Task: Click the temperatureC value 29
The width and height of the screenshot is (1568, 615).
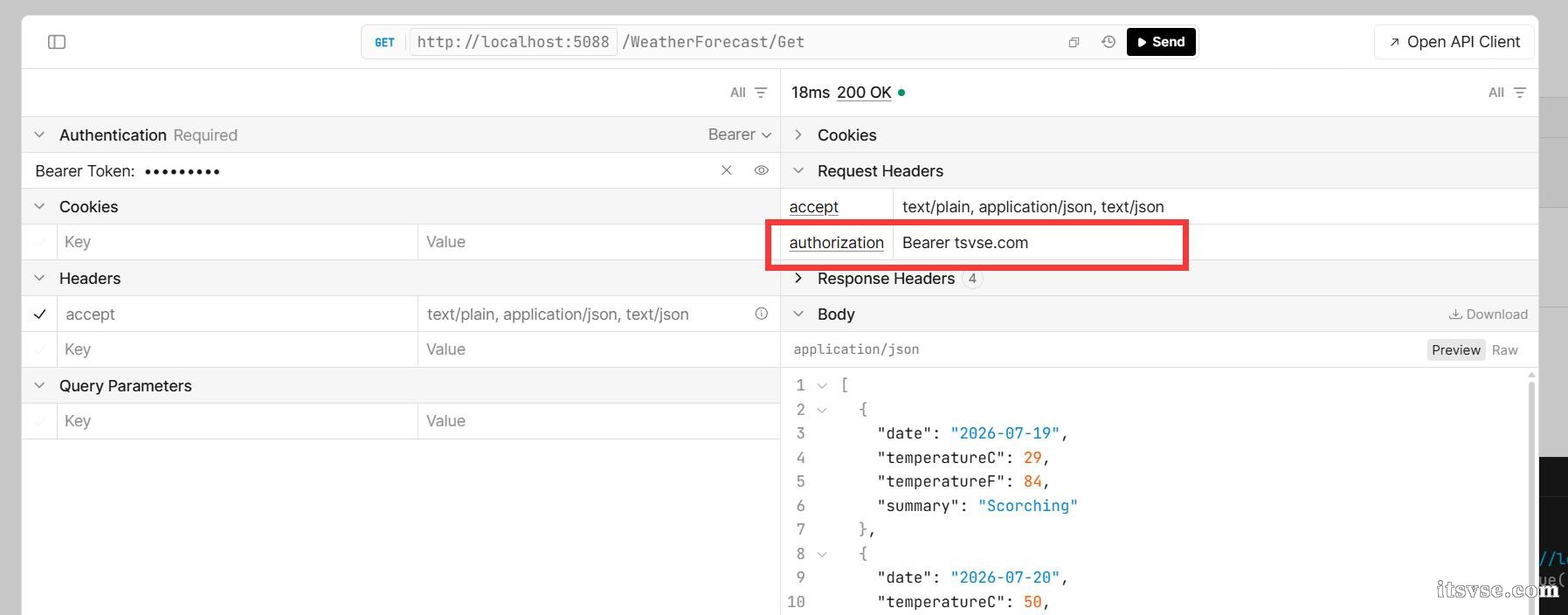Action: click(1033, 458)
